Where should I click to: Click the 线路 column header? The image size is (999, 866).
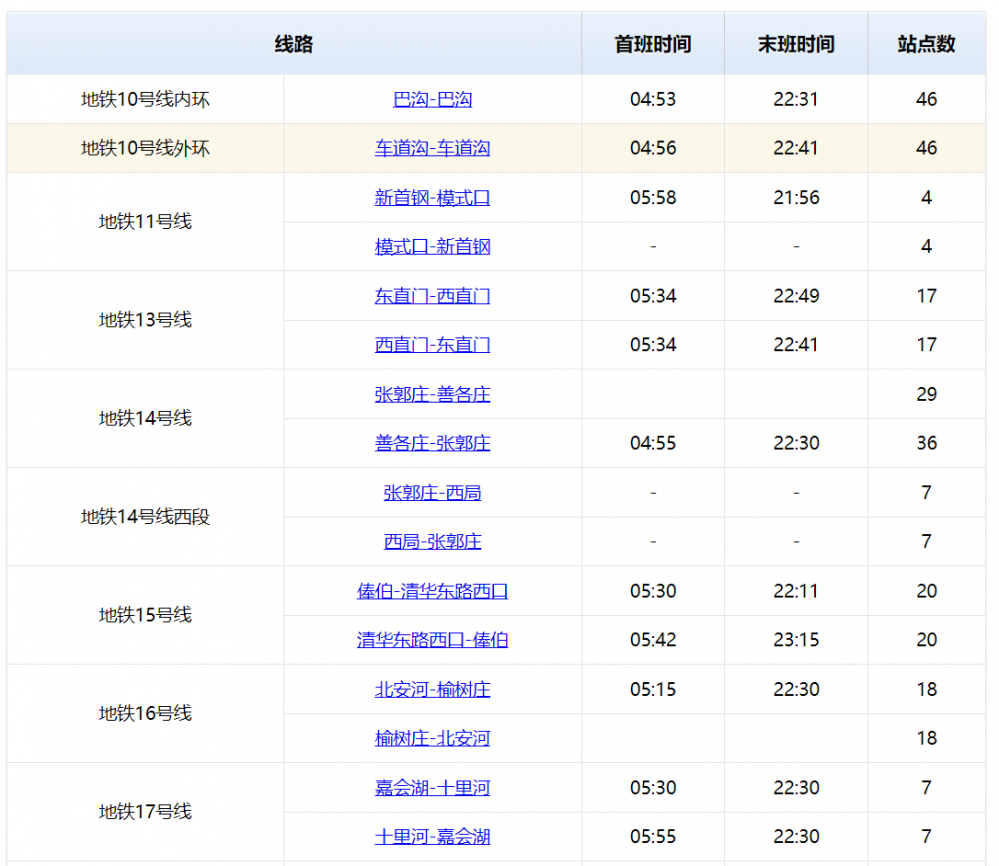coord(294,44)
